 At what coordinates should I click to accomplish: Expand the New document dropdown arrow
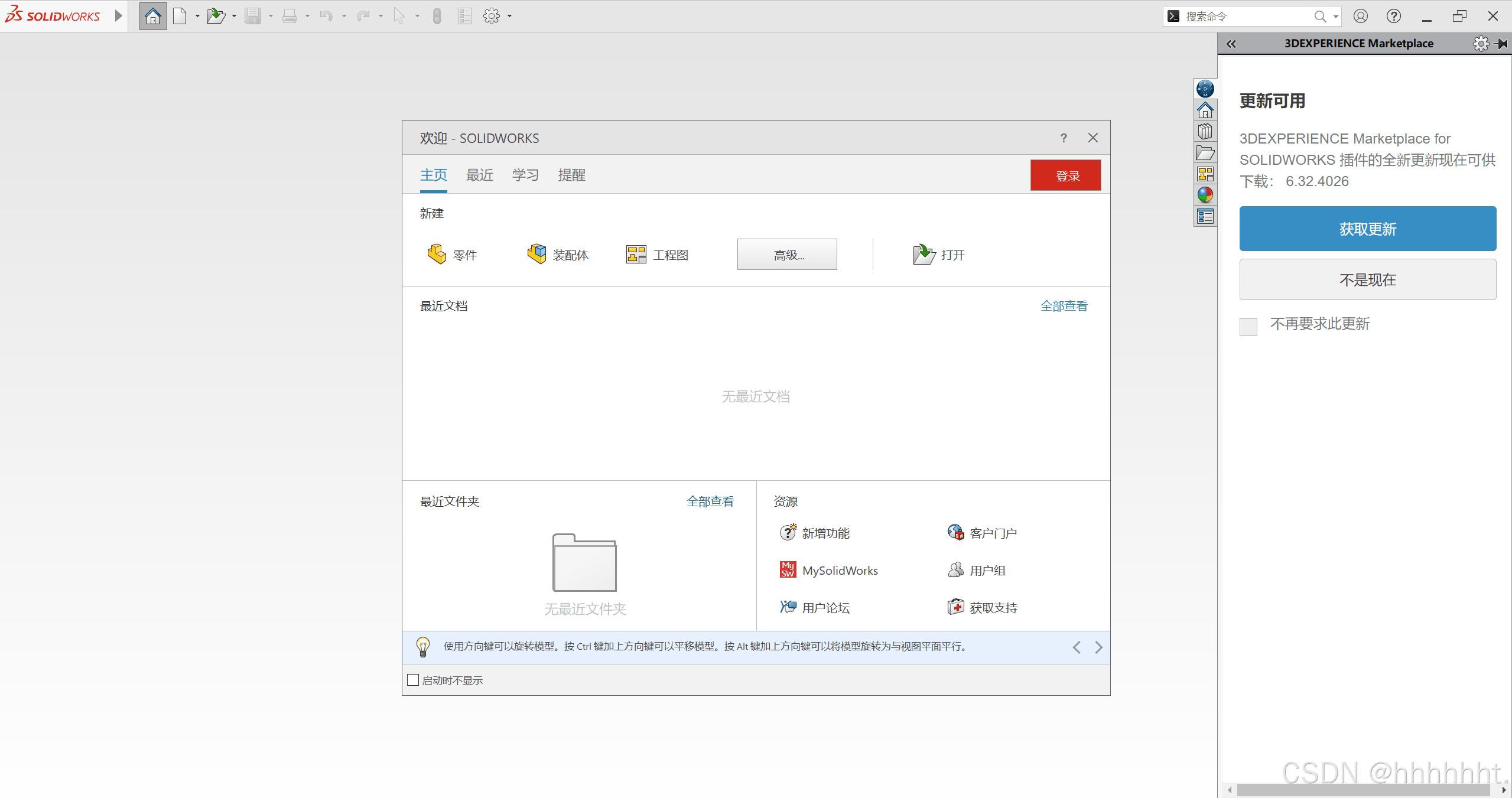[x=197, y=17]
